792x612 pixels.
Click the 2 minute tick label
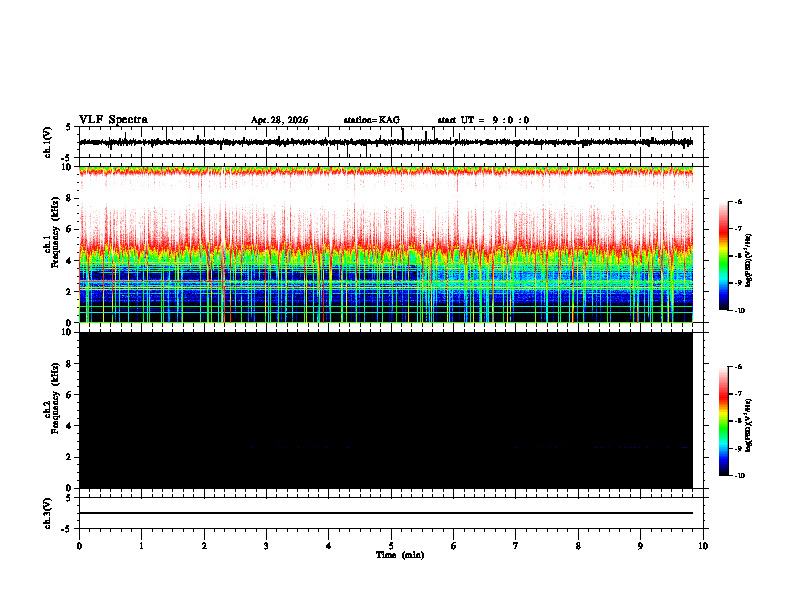pos(204,546)
